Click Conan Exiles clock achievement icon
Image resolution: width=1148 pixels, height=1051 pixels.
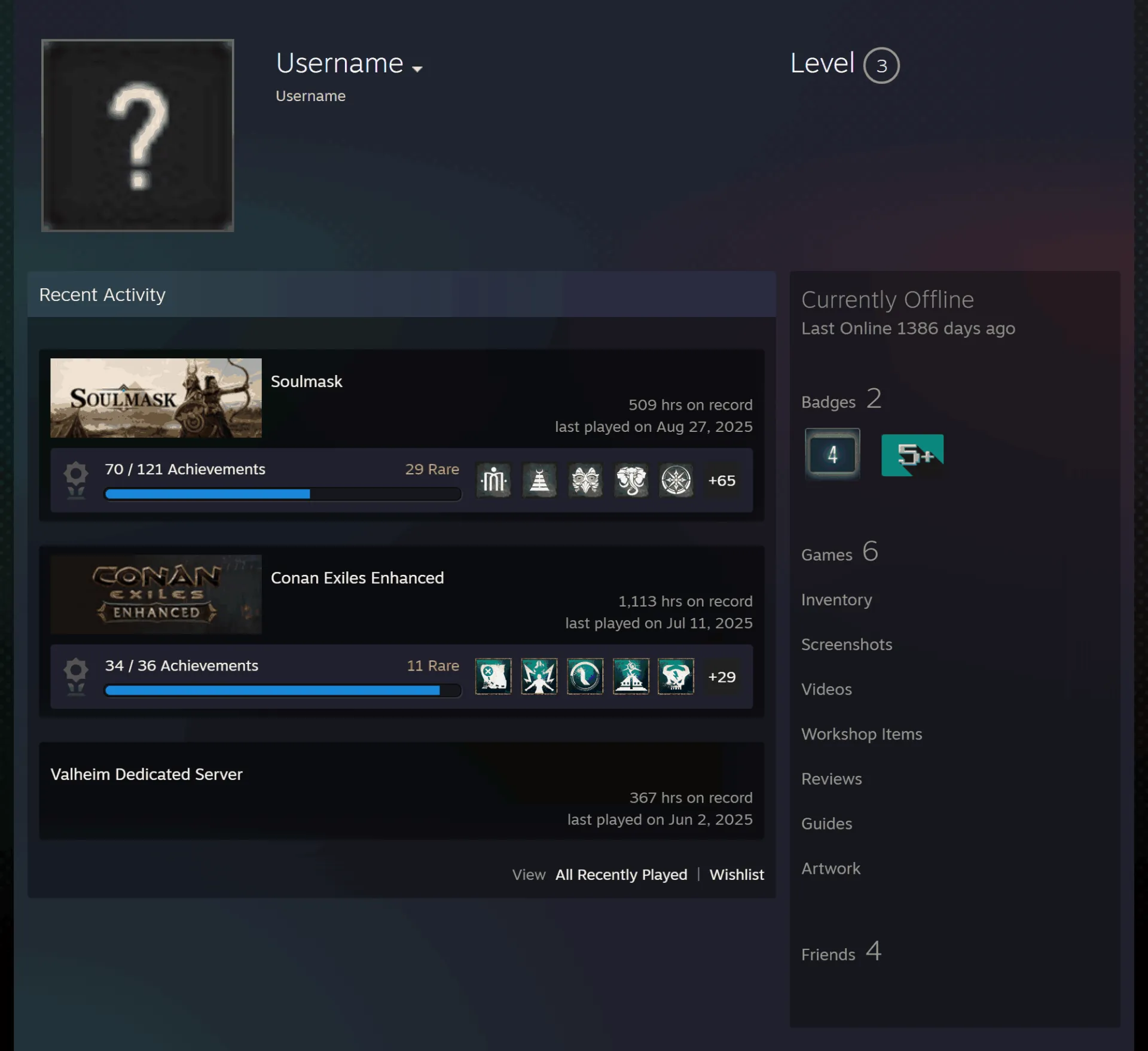(585, 677)
